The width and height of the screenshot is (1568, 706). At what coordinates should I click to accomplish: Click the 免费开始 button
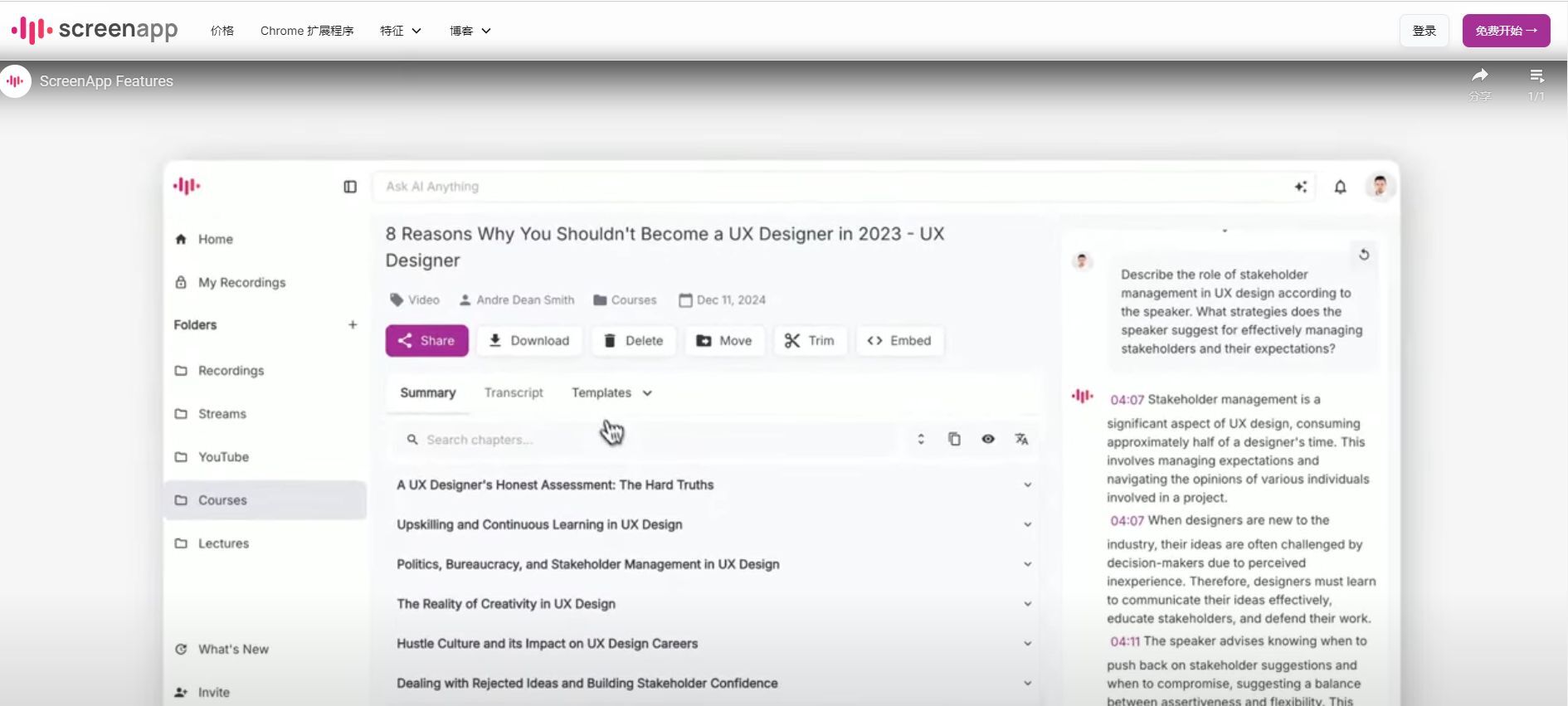[1506, 31]
